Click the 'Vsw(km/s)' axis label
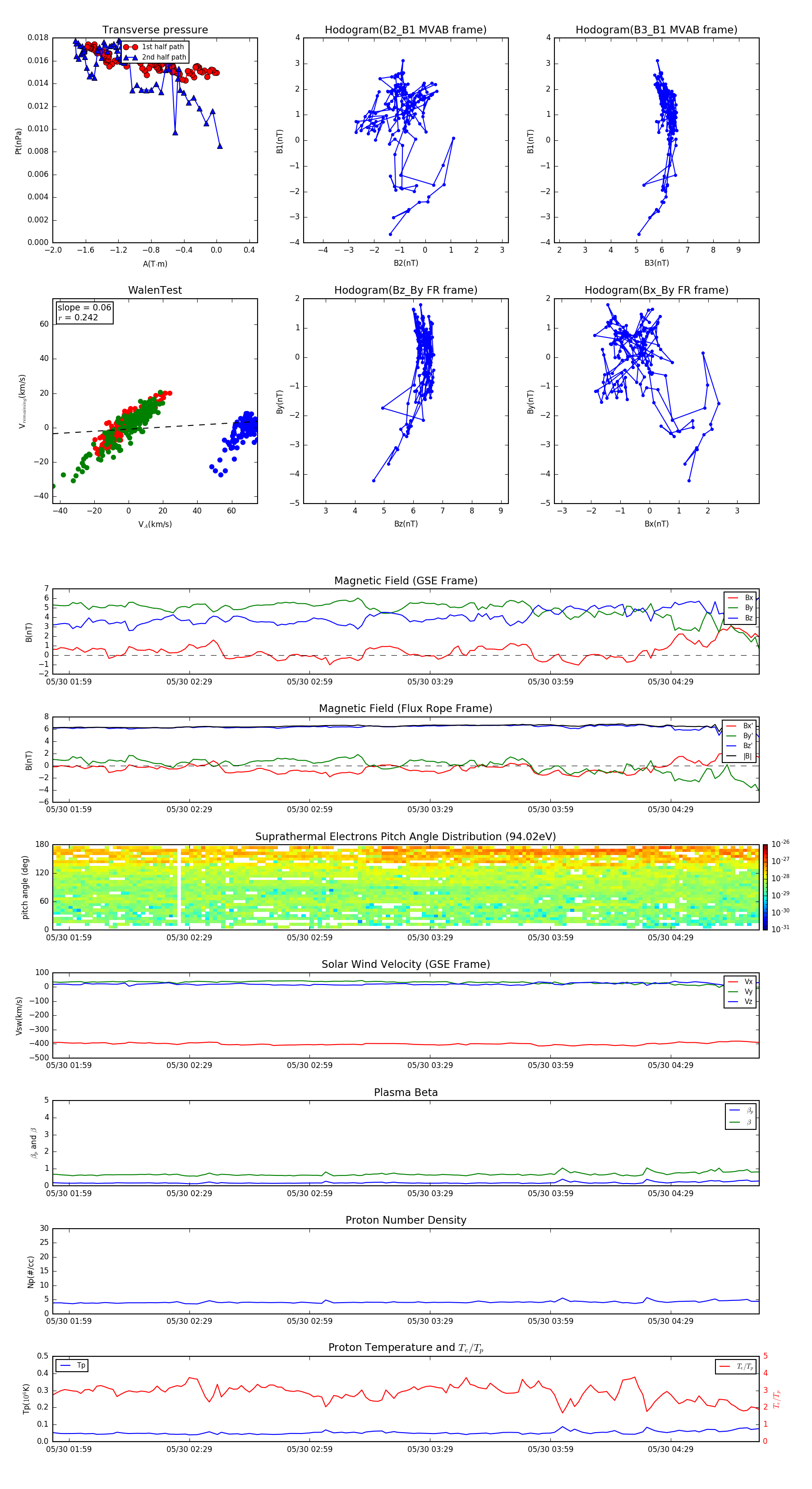Screen dimensions: 812x1489 pyautogui.click(x=19, y=1016)
